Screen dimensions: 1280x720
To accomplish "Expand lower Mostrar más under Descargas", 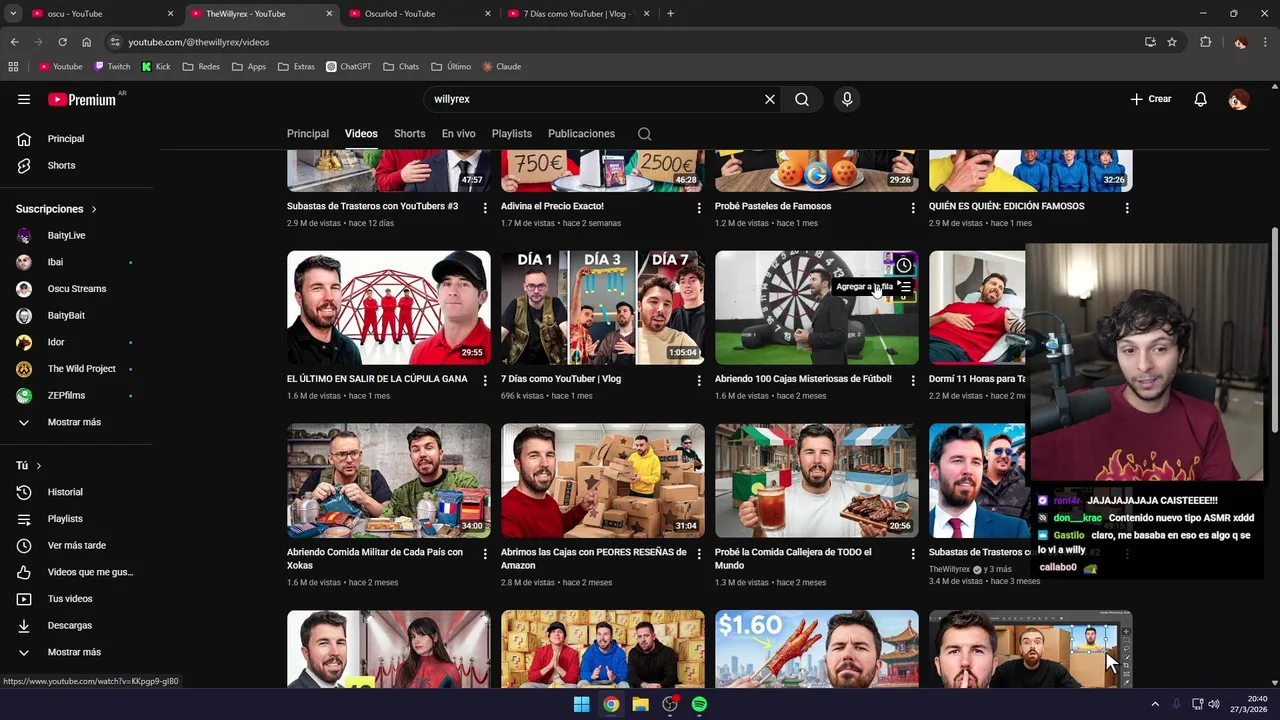I will point(76,652).
